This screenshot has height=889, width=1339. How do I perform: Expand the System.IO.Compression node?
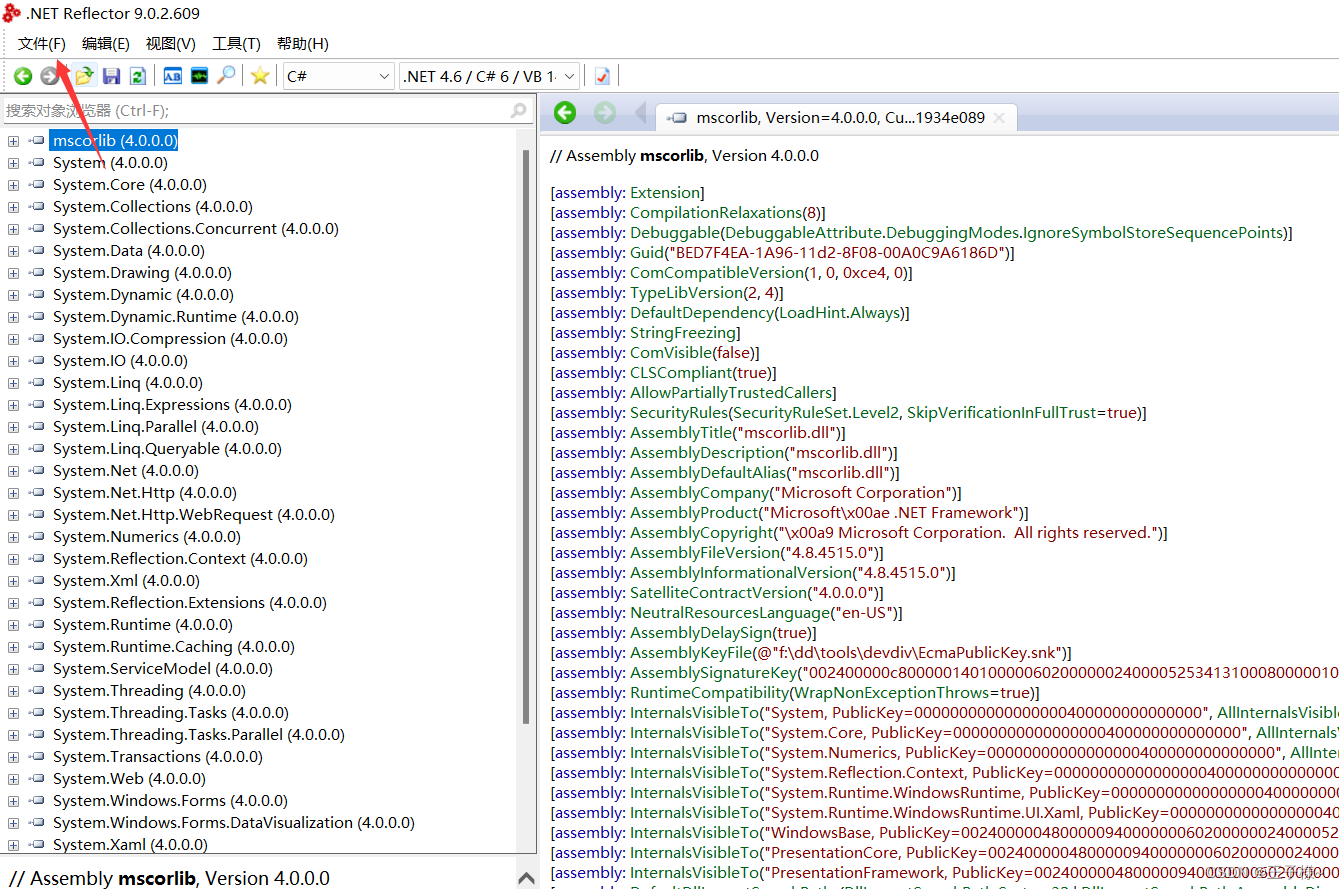pos(13,339)
